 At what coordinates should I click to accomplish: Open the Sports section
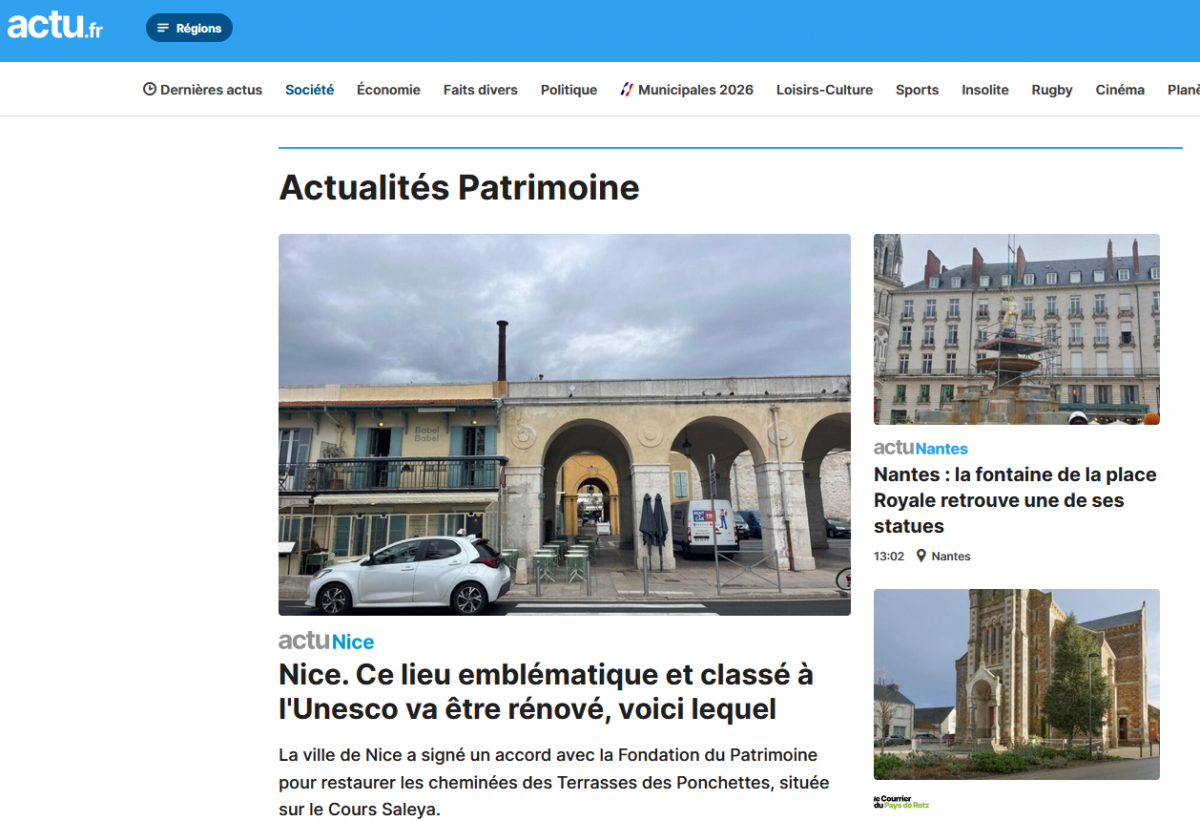(917, 89)
